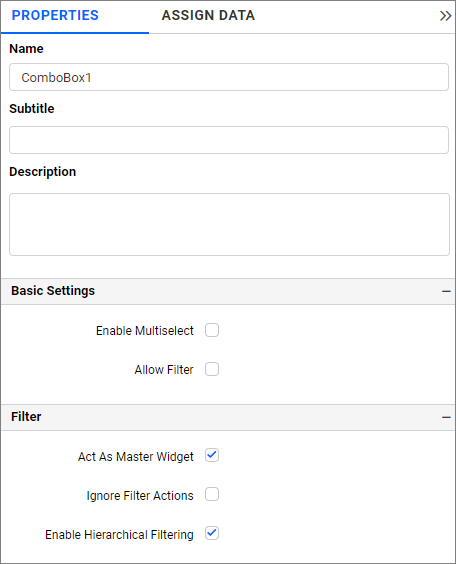Click inside the Description text area
The height and width of the screenshot is (564, 456).
pyautogui.click(x=229, y=224)
